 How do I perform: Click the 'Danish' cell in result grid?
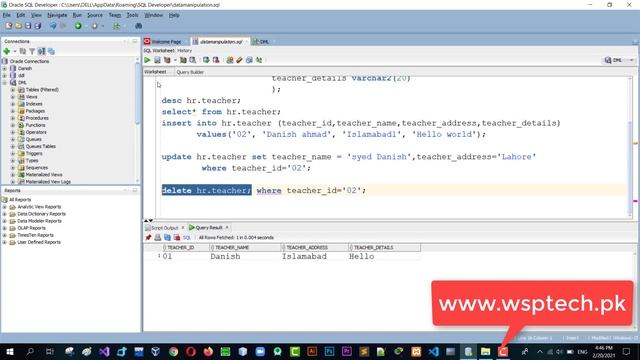pyautogui.click(x=225, y=257)
